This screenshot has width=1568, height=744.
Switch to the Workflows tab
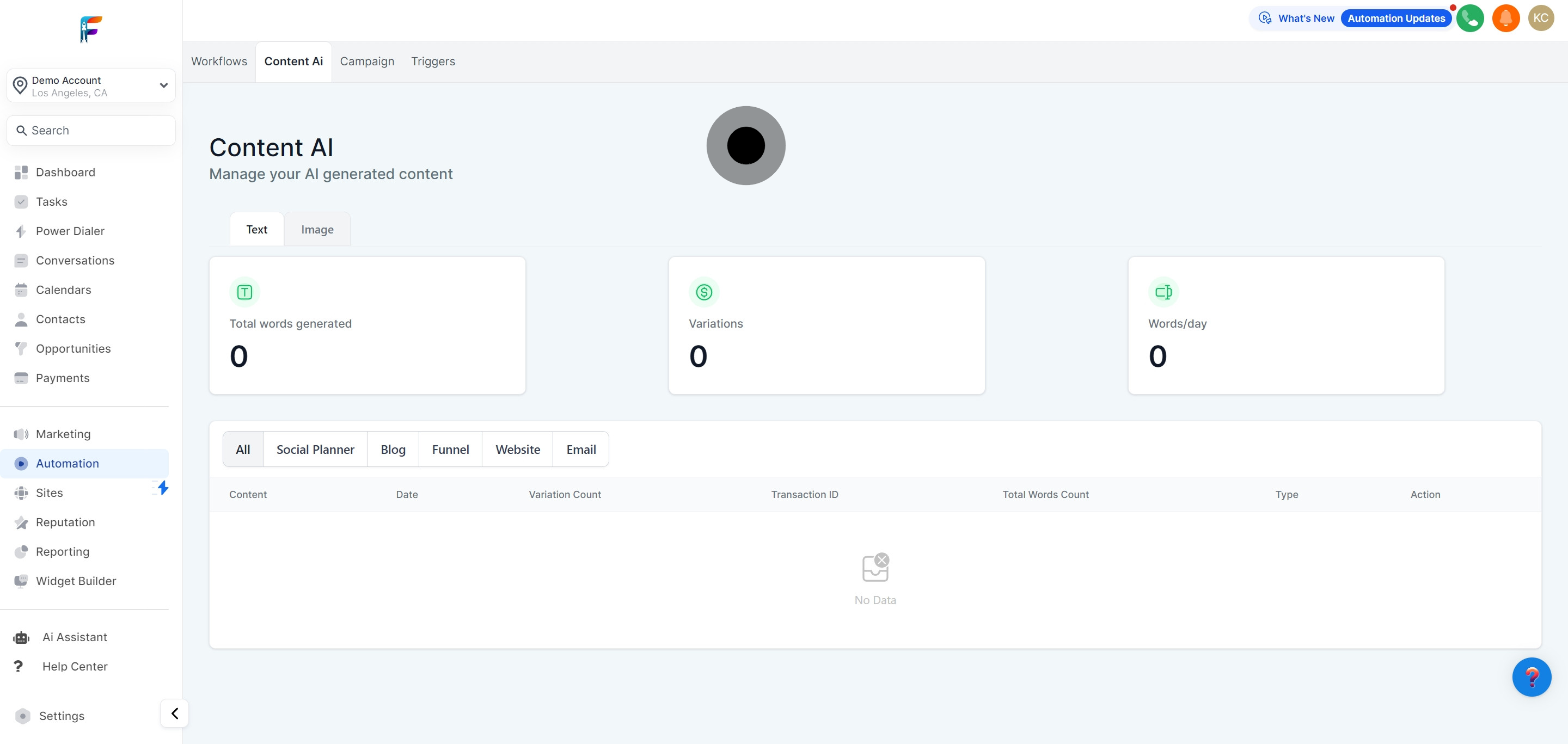tap(219, 62)
